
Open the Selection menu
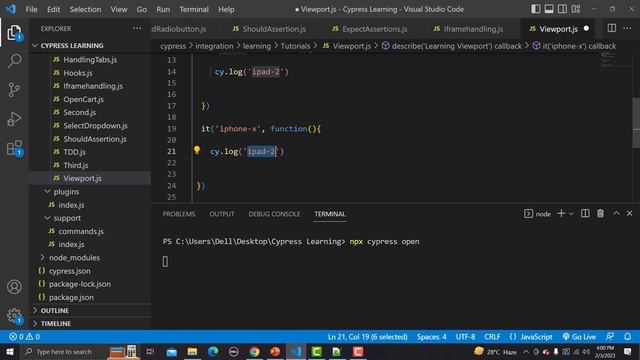(x=85, y=9)
